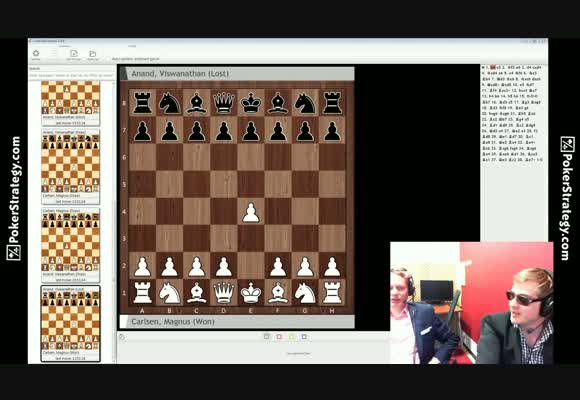580x400 pixels.
Task: Select the black rook on a8
Action: pos(142,103)
